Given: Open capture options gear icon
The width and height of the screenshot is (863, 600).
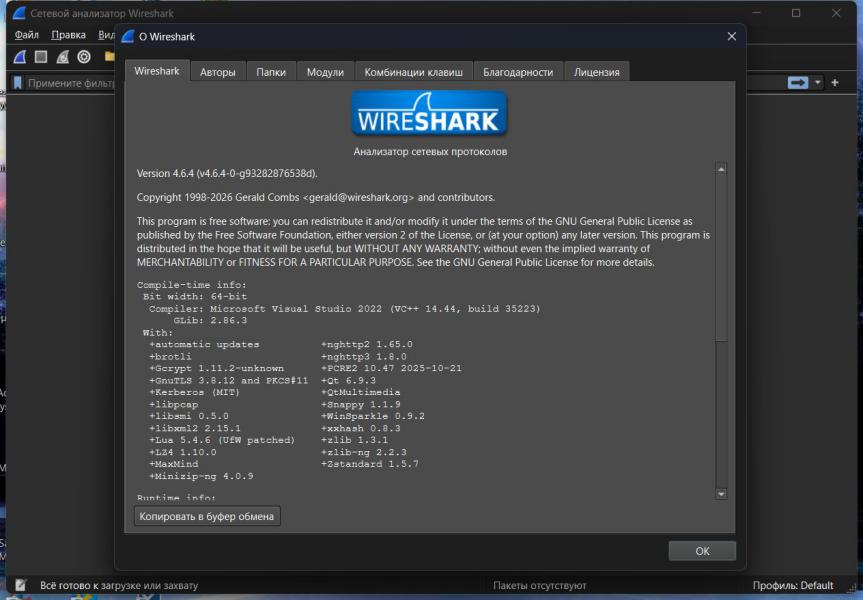Looking at the screenshot, I should click(x=84, y=57).
